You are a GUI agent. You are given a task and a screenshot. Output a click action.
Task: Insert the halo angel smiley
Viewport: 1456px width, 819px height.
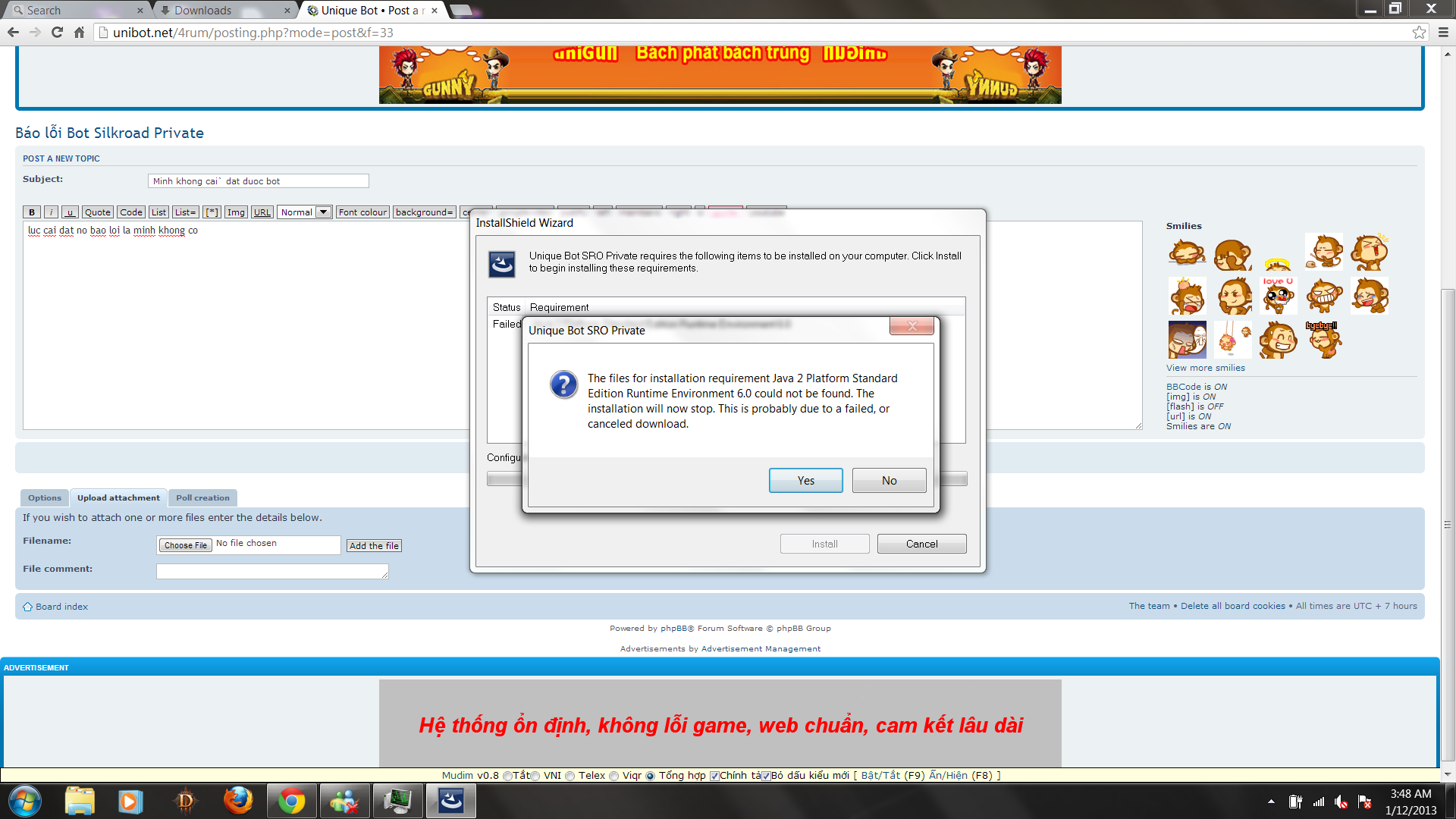tap(1278, 263)
